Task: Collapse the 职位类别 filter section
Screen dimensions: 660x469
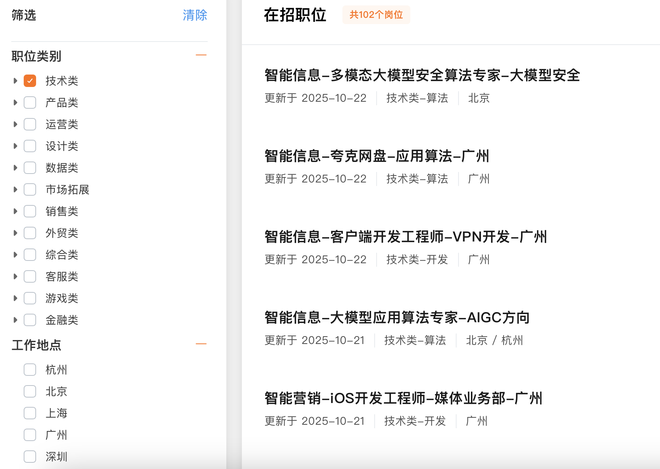Action: click(x=201, y=56)
